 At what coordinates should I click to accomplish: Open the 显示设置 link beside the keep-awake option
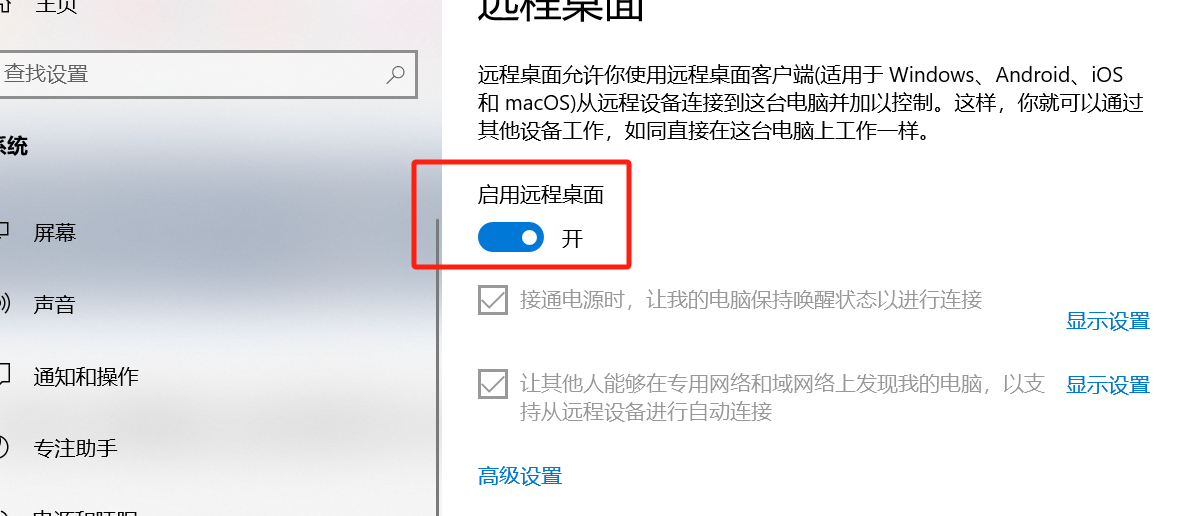point(1108,321)
